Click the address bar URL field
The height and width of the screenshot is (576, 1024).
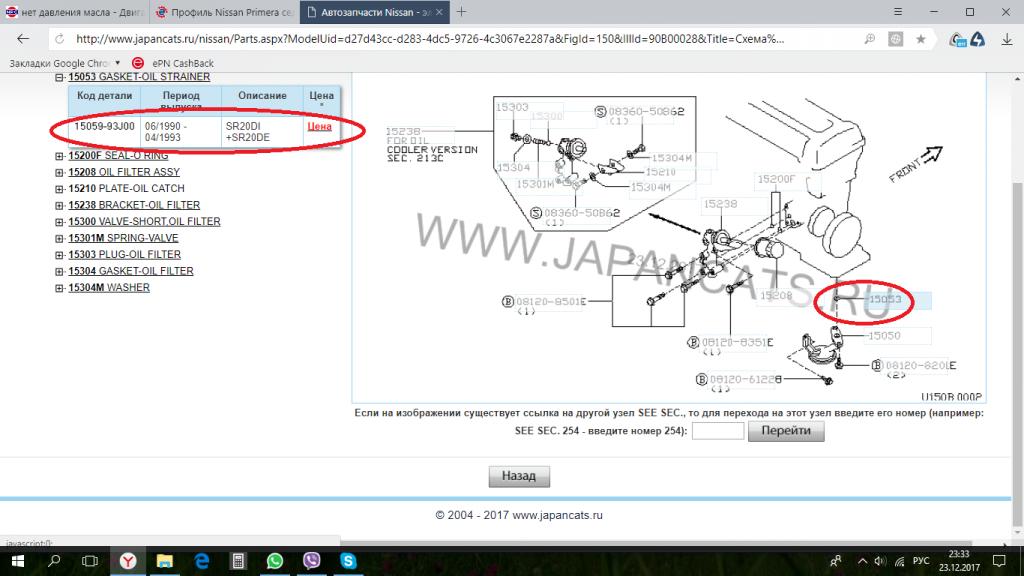tap(430, 39)
